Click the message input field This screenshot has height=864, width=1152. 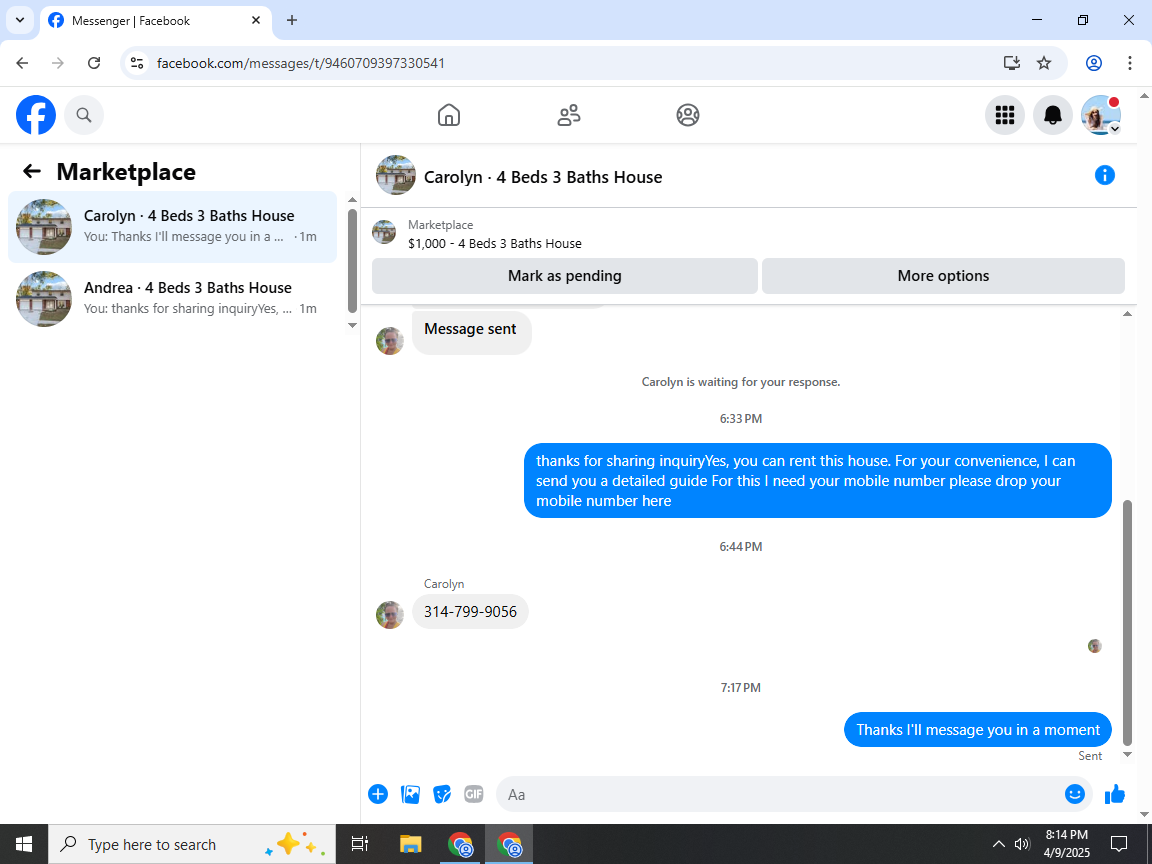[x=779, y=794]
